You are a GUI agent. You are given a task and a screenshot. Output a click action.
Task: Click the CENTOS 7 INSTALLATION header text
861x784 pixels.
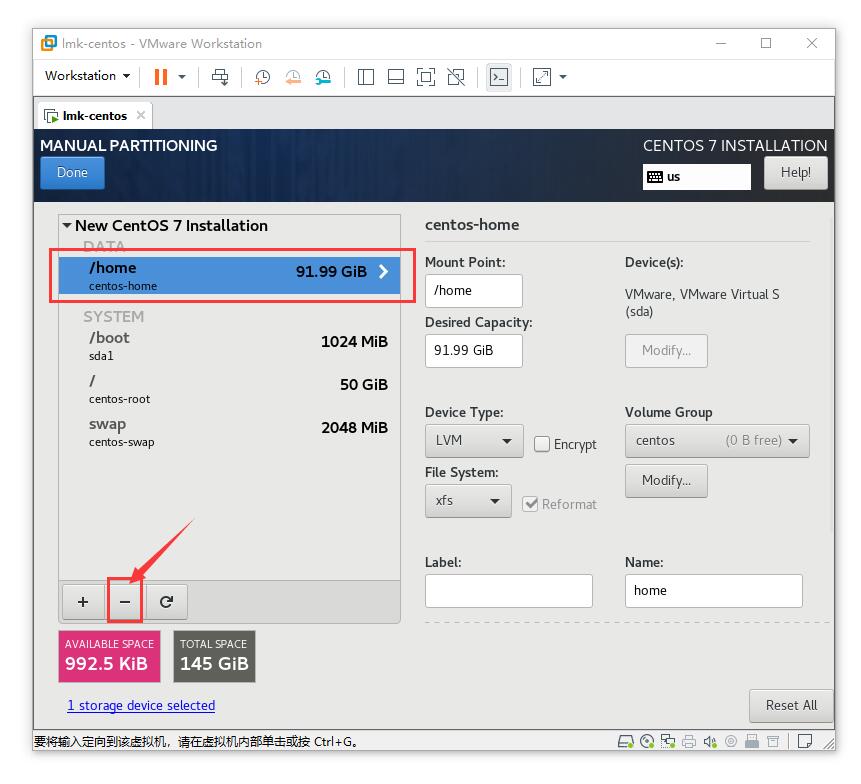tap(735, 145)
